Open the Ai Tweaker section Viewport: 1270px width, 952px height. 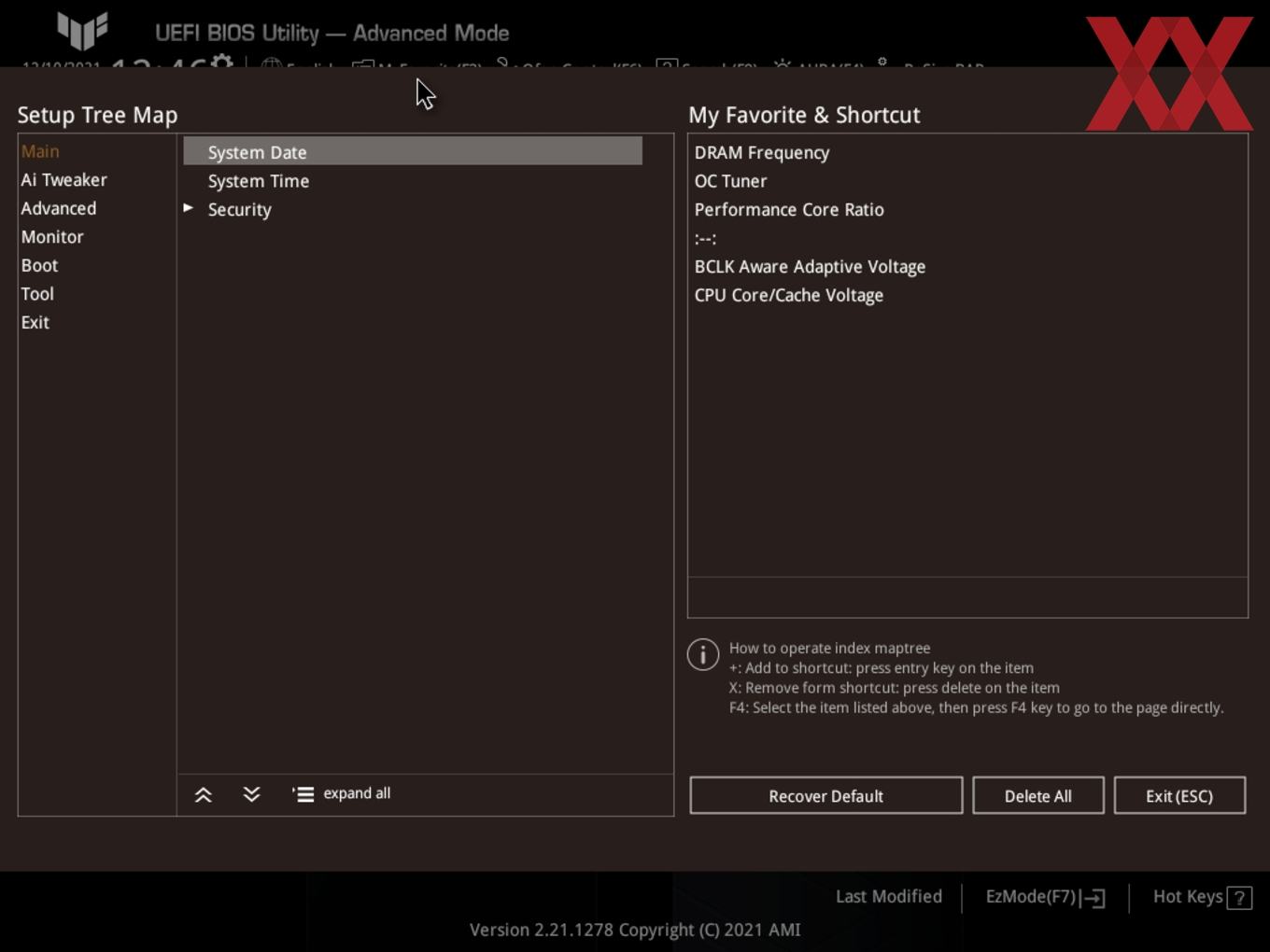pyautogui.click(x=64, y=180)
